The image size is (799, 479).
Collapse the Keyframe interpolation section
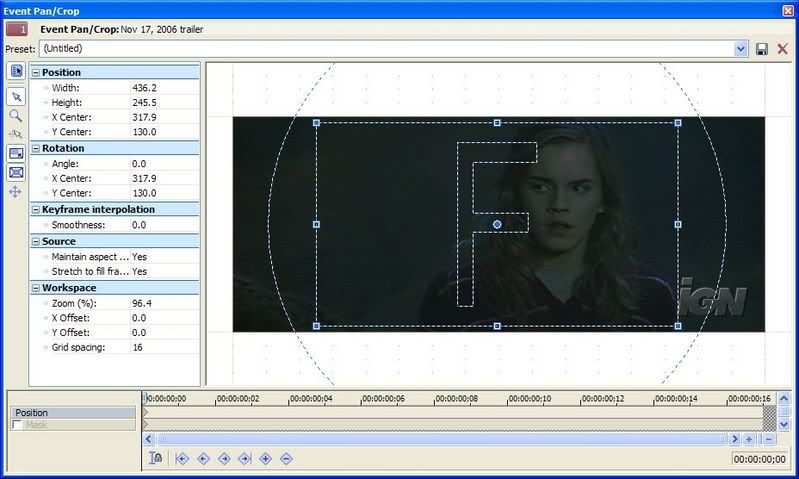36,209
